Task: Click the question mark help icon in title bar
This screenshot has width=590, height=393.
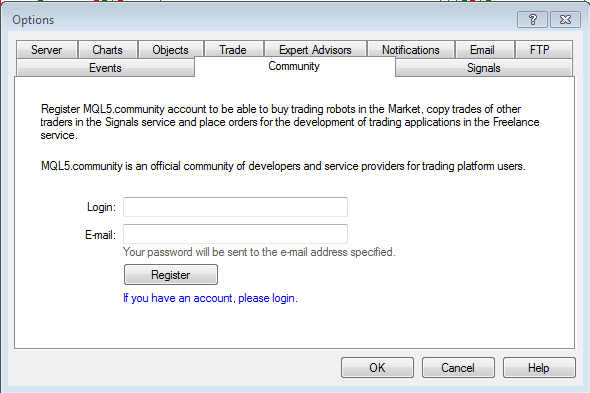Action: (532, 20)
